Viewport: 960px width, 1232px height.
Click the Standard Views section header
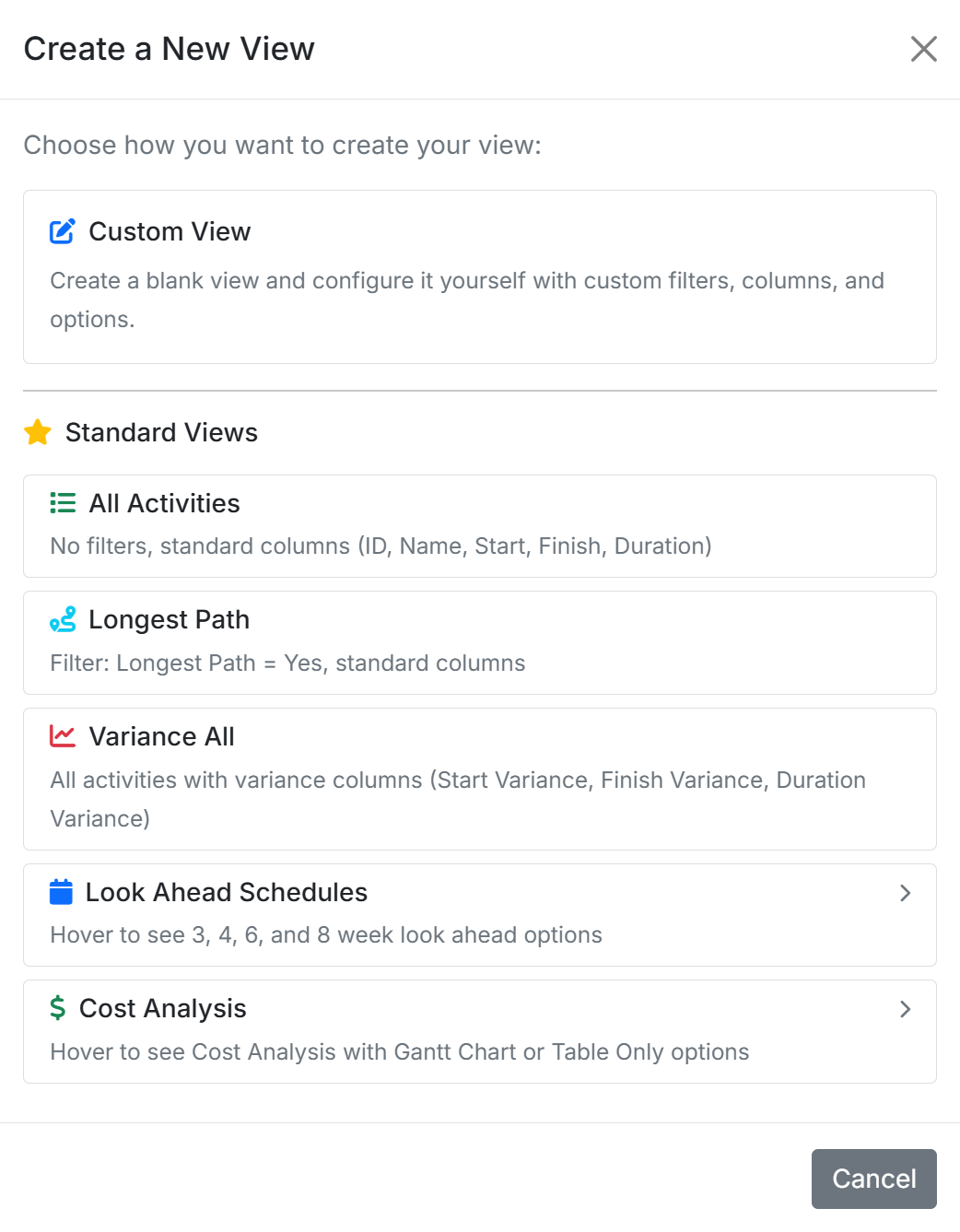[160, 431]
